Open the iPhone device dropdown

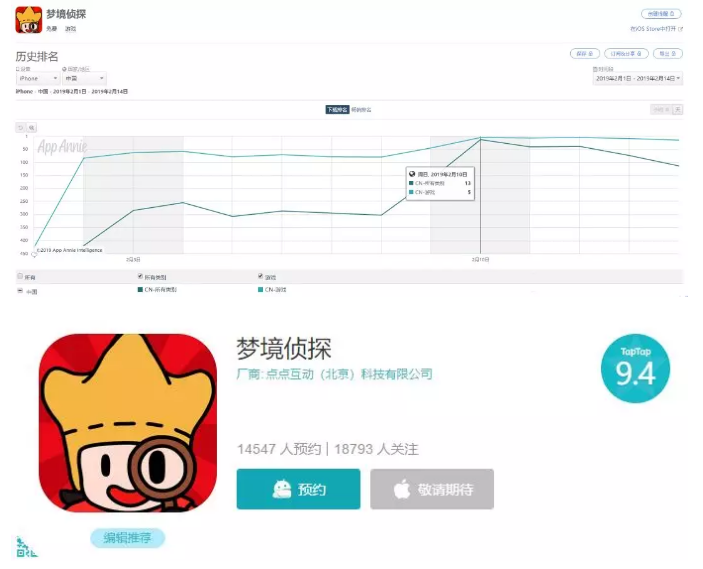38,78
